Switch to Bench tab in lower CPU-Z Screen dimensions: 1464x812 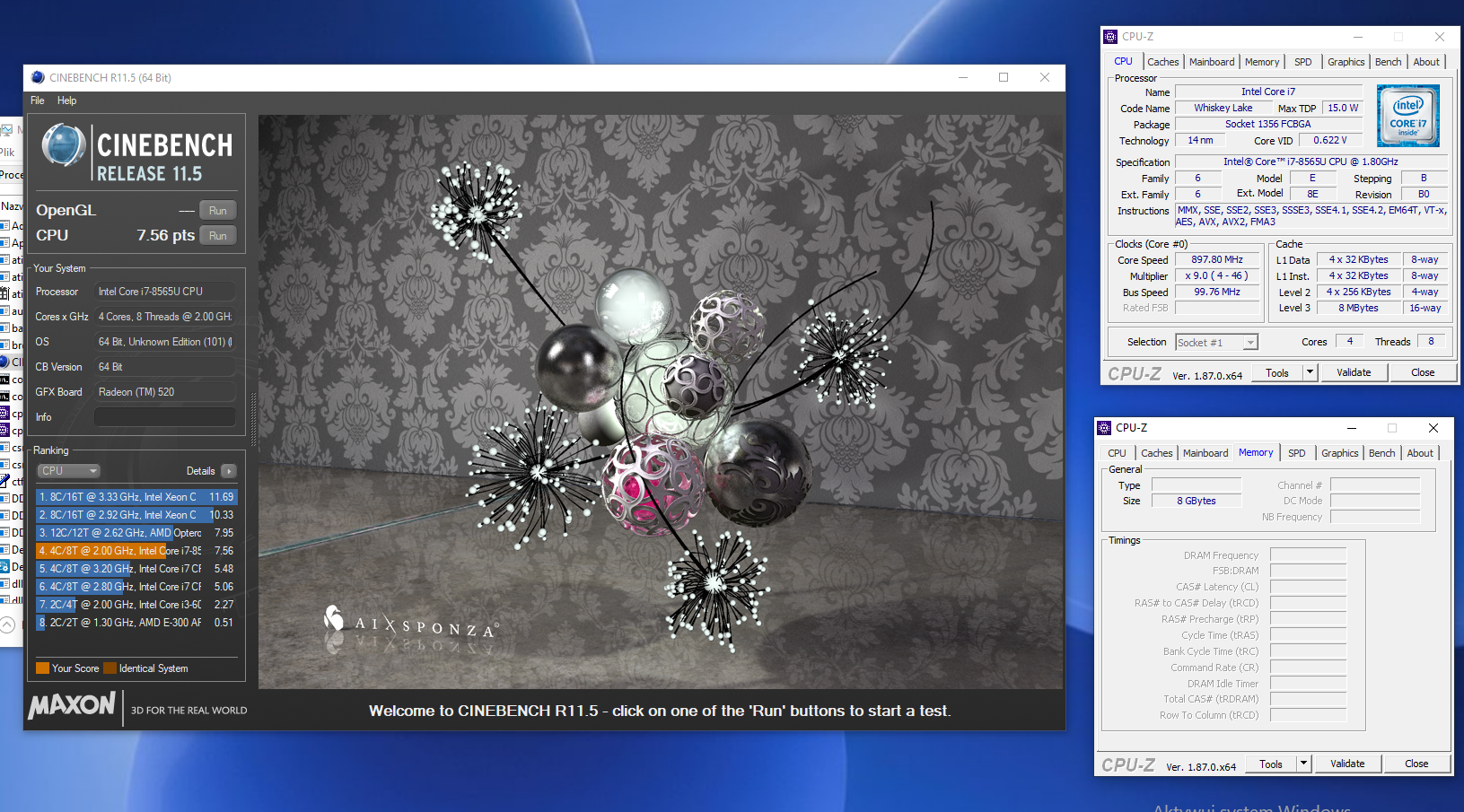[1381, 453]
